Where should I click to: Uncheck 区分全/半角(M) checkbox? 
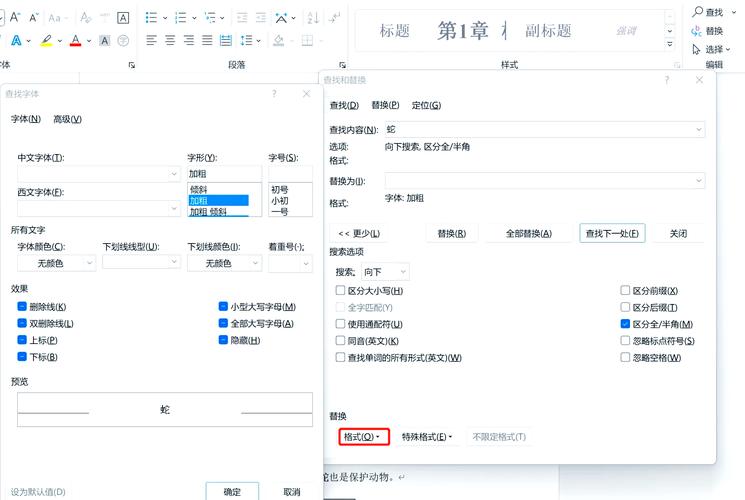625,324
